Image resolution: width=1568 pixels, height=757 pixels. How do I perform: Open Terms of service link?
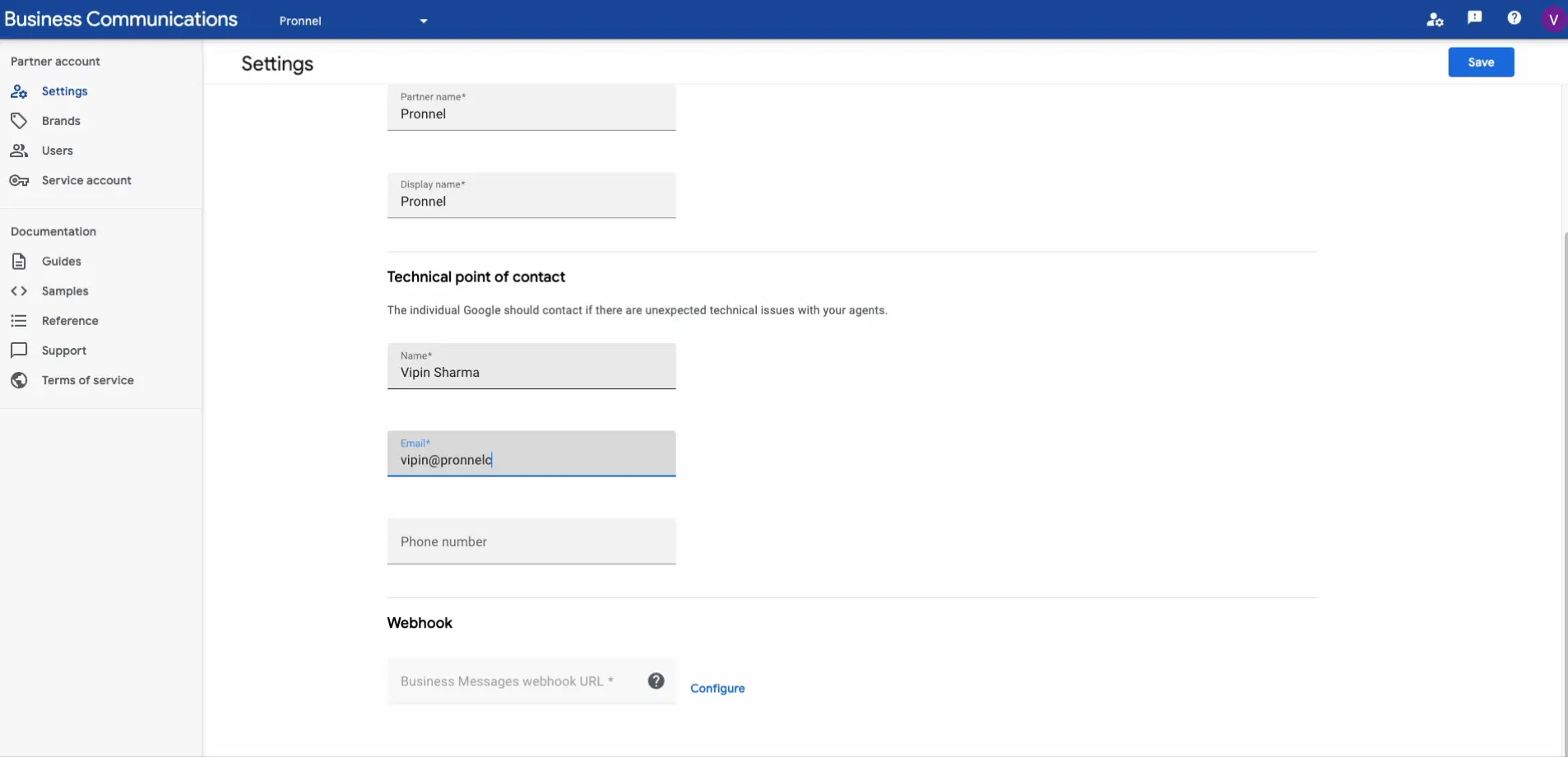click(88, 380)
